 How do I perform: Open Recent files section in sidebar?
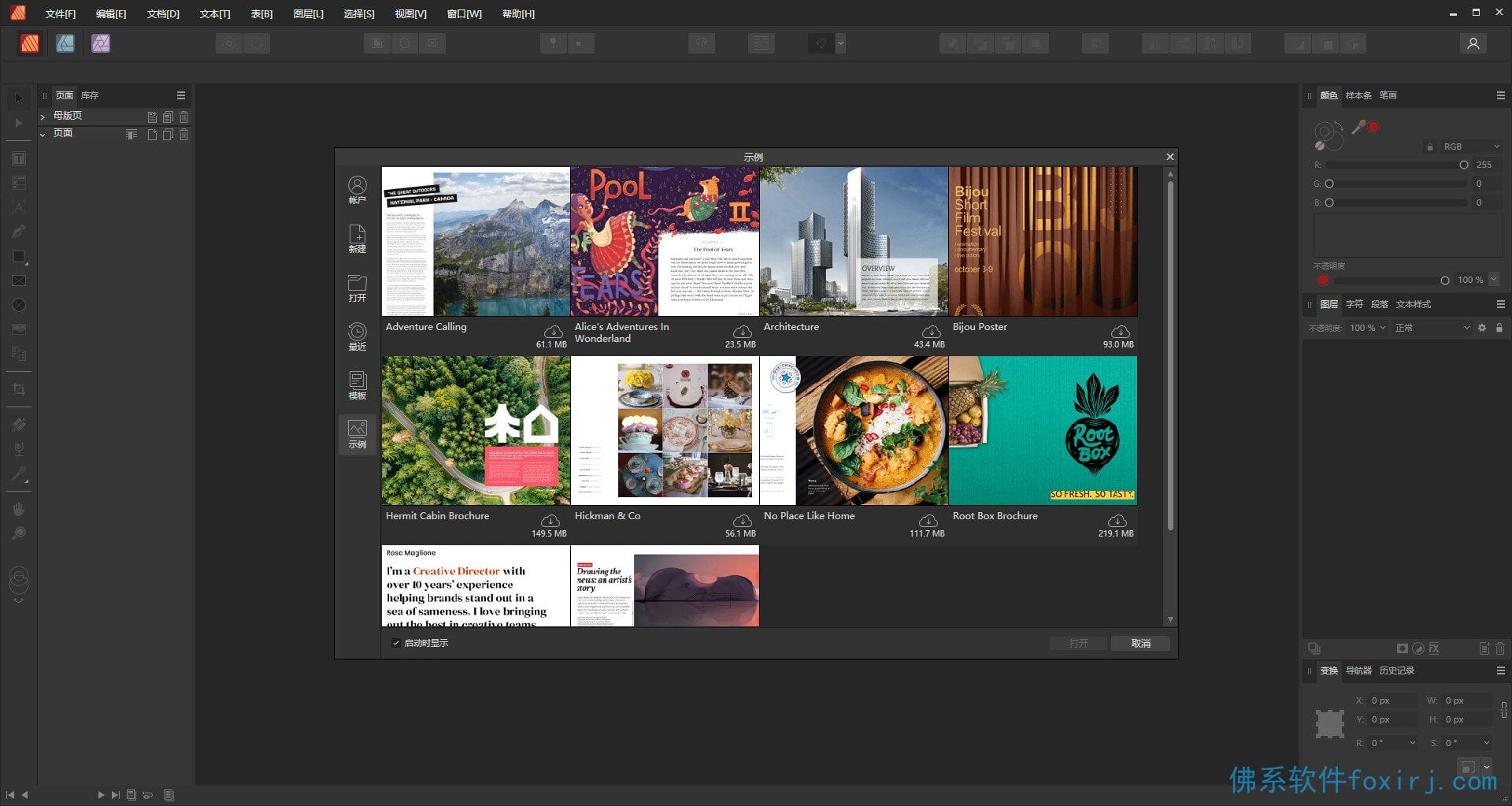[x=358, y=336]
